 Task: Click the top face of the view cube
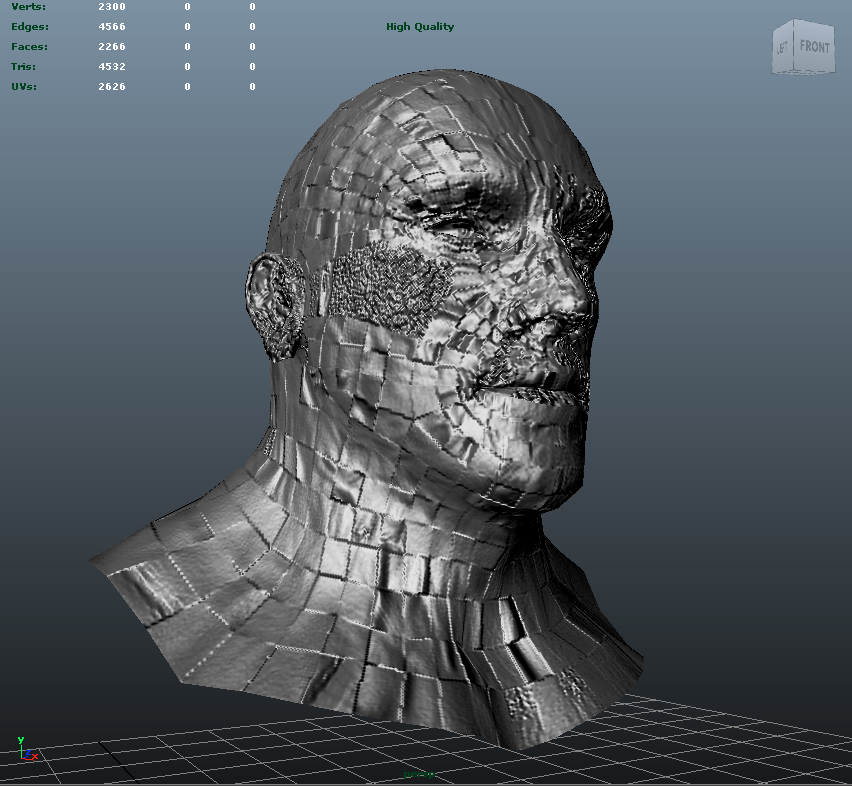tap(805, 25)
